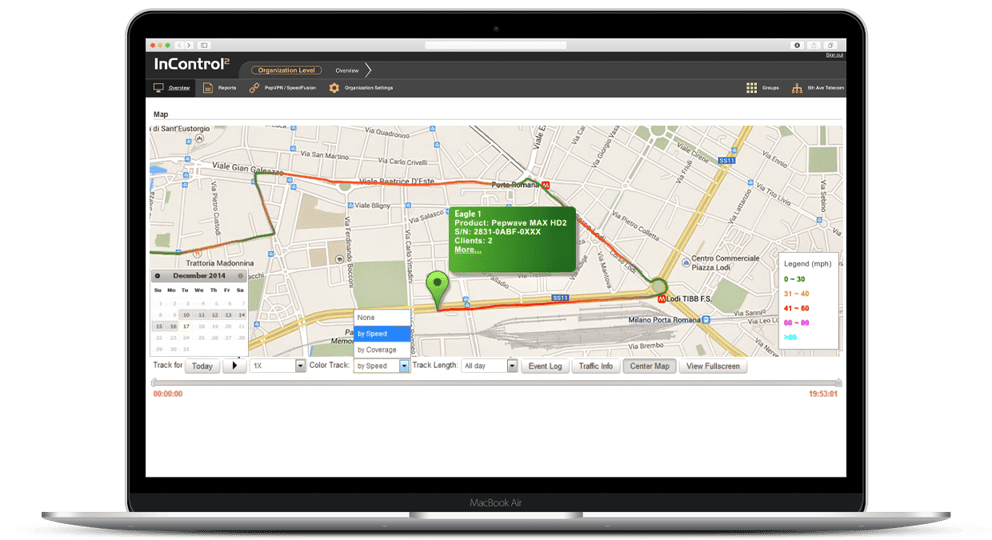This screenshot has width=992, height=540.
Task: Click the 31 ~ 40 legend entry
Action: coord(796,293)
